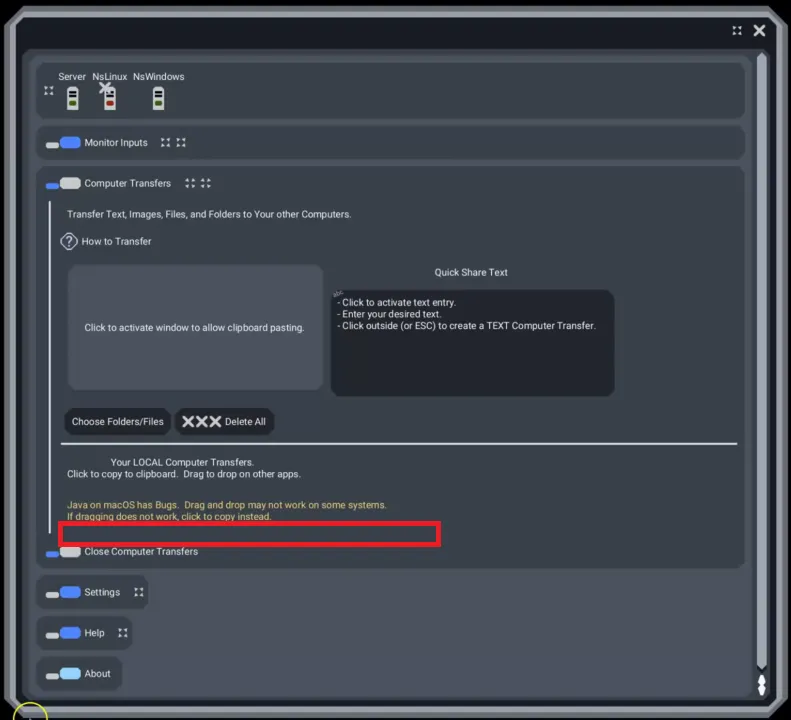Activate the Quick Share Text entry box
The height and width of the screenshot is (720, 791).
pyautogui.click(x=472, y=343)
